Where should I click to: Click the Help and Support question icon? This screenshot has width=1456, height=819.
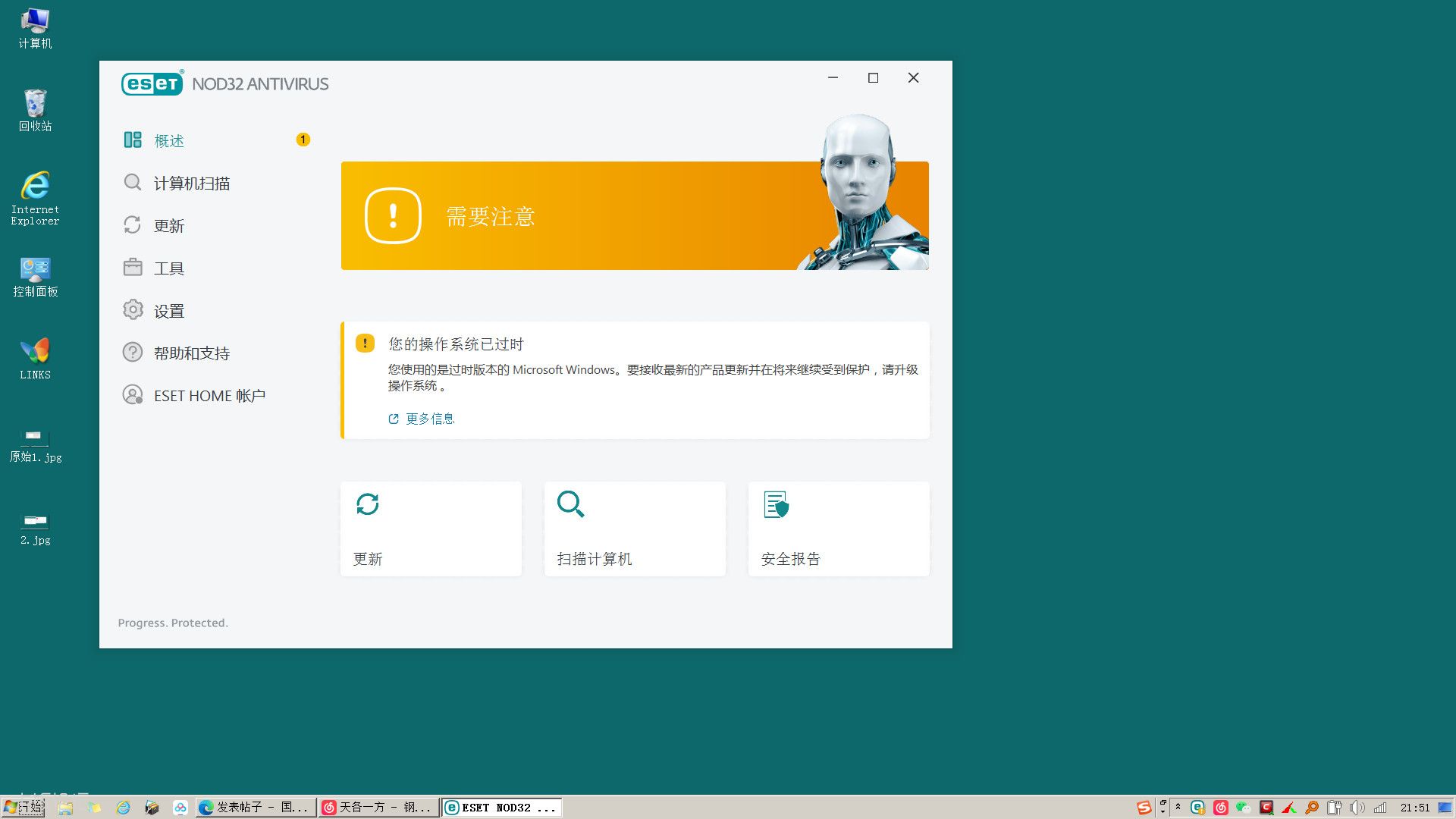pos(133,353)
